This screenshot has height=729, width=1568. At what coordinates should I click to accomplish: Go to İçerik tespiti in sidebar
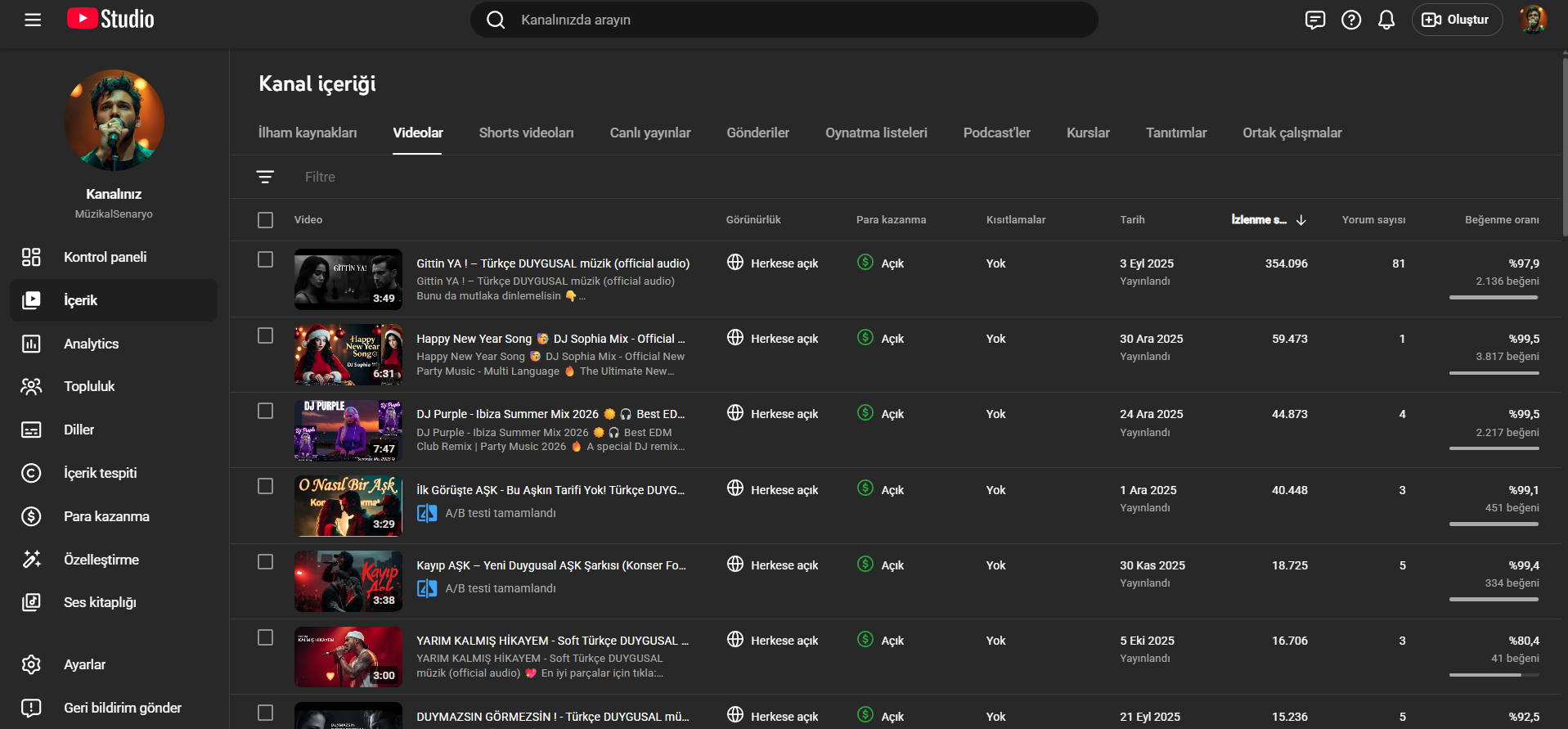click(100, 473)
